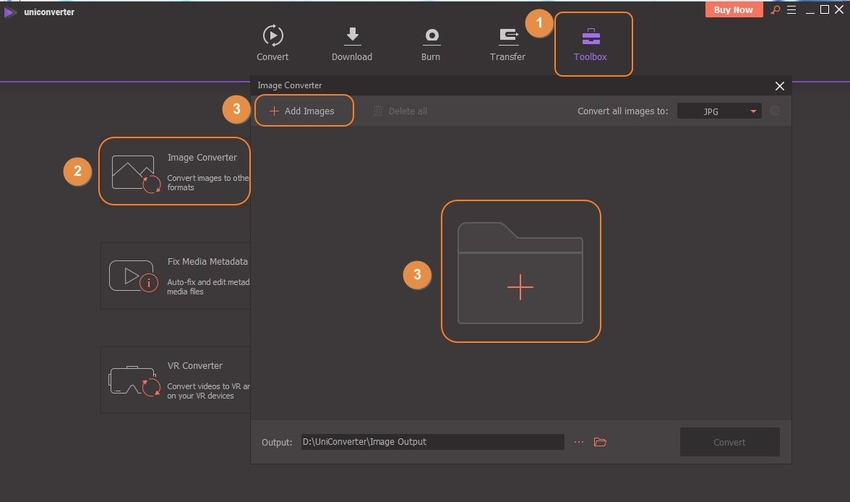Open the Toolbox tab
850x502 pixels.
click(x=592, y=44)
